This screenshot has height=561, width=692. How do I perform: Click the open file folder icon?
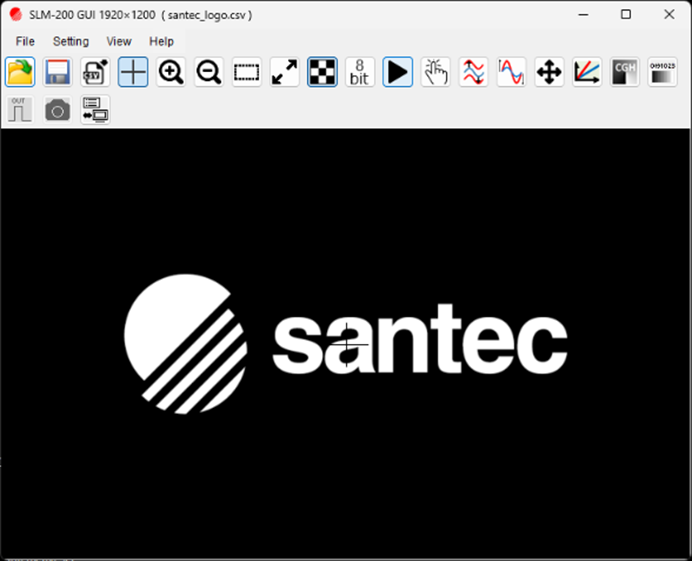point(20,72)
